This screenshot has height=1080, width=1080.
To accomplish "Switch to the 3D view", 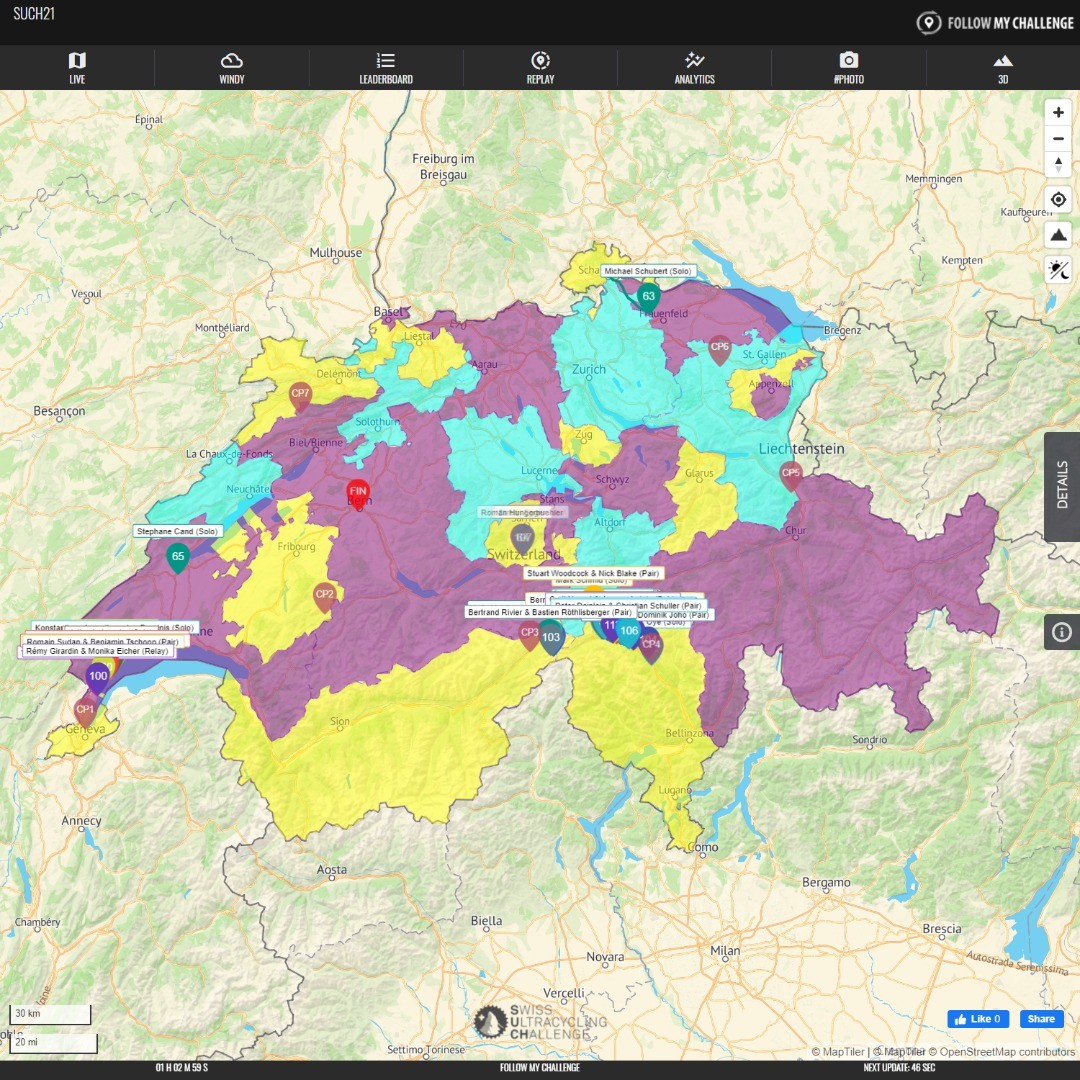I will click(x=1003, y=68).
